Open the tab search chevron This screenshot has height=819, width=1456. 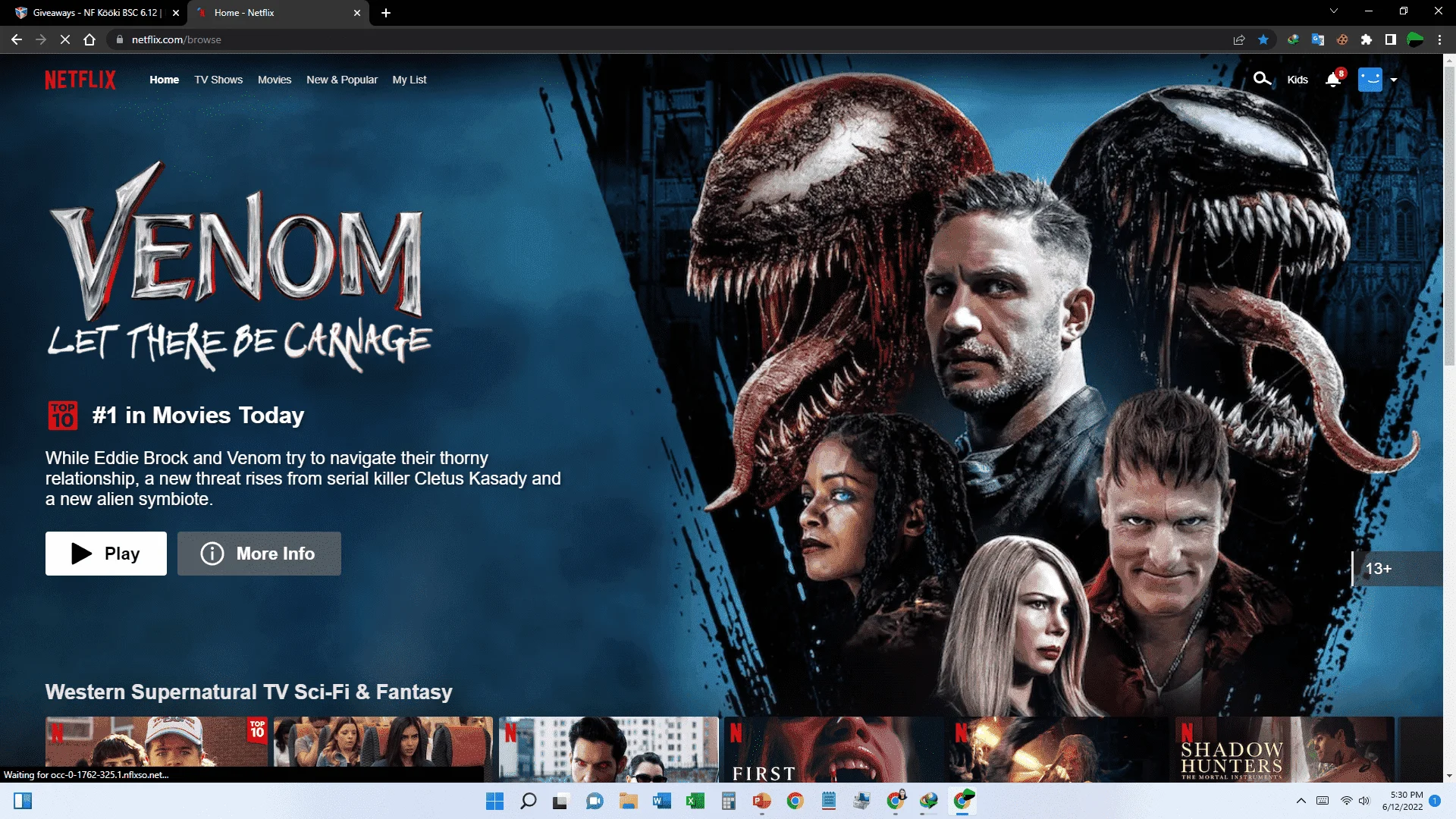[1334, 11]
